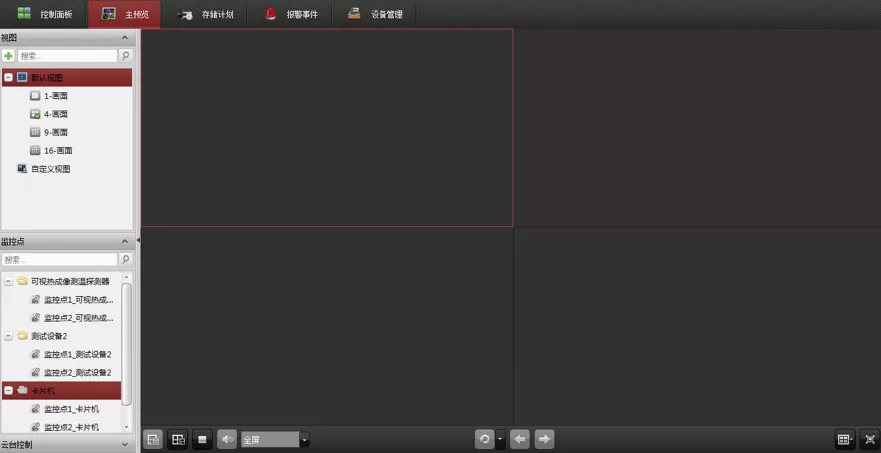This screenshot has height=453, width=881.
Task: Click the full screen icon at bottom right
Action: (869, 439)
